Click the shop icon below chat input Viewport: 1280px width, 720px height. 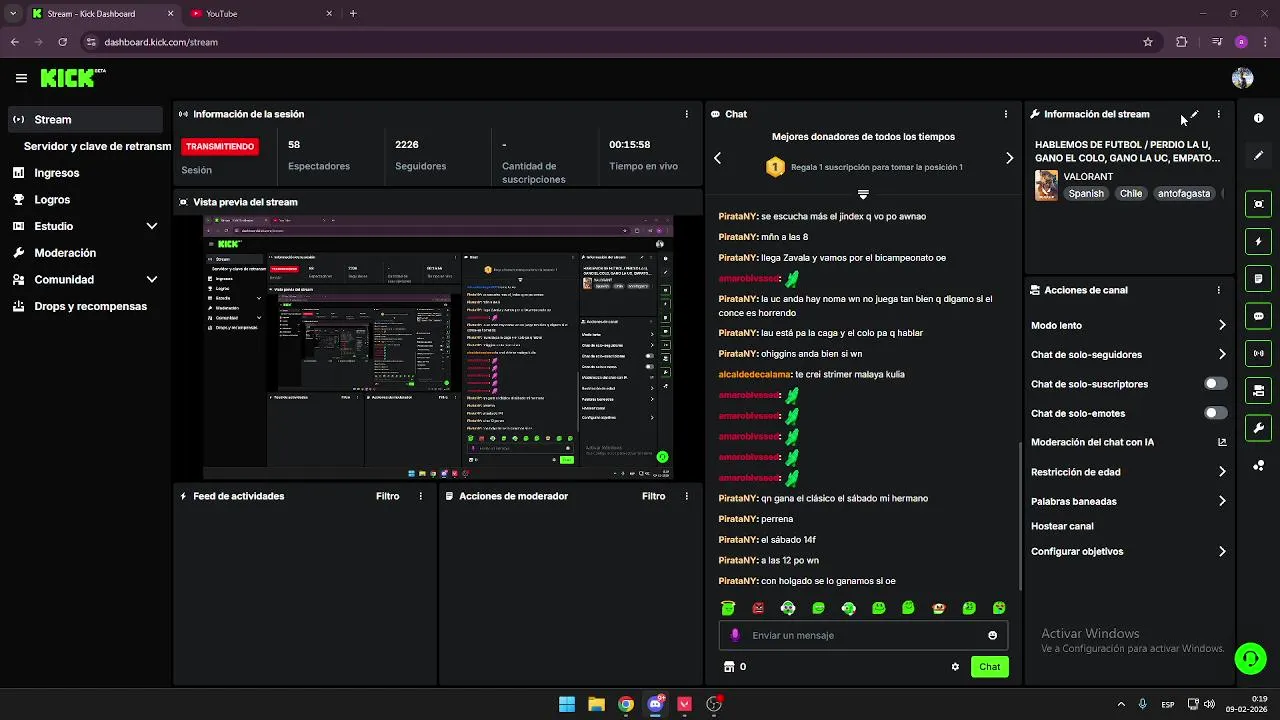click(728, 667)
